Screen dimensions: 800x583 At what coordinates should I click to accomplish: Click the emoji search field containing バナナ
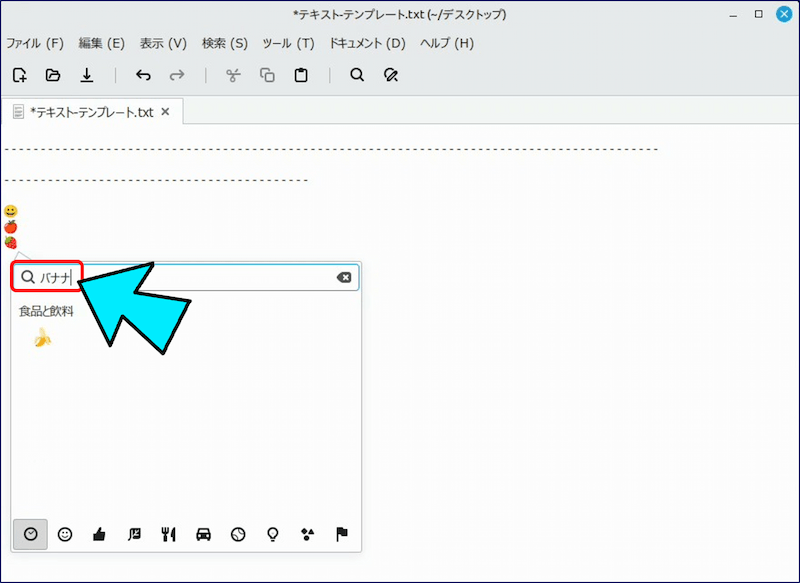click(x=190, y=277)
